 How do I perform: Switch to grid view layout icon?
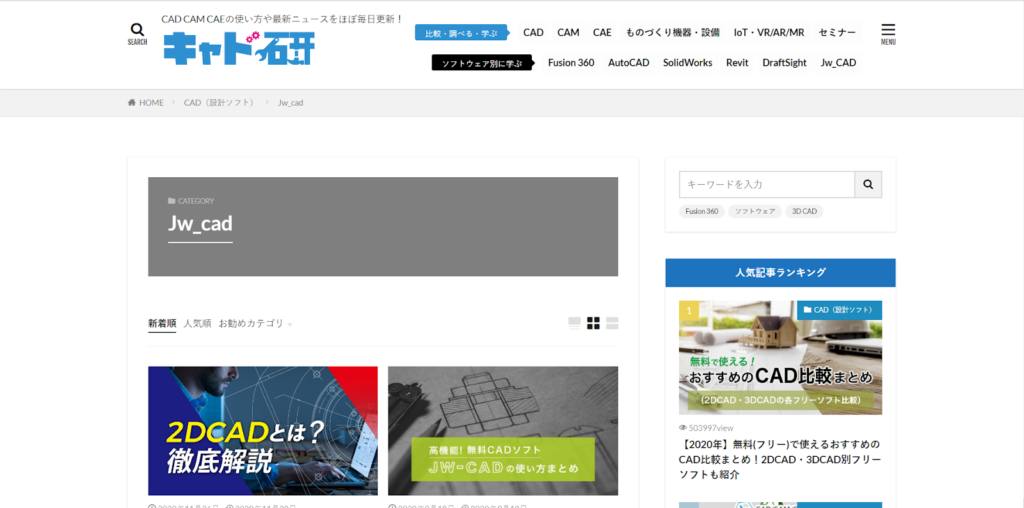(x=593, y=323)
